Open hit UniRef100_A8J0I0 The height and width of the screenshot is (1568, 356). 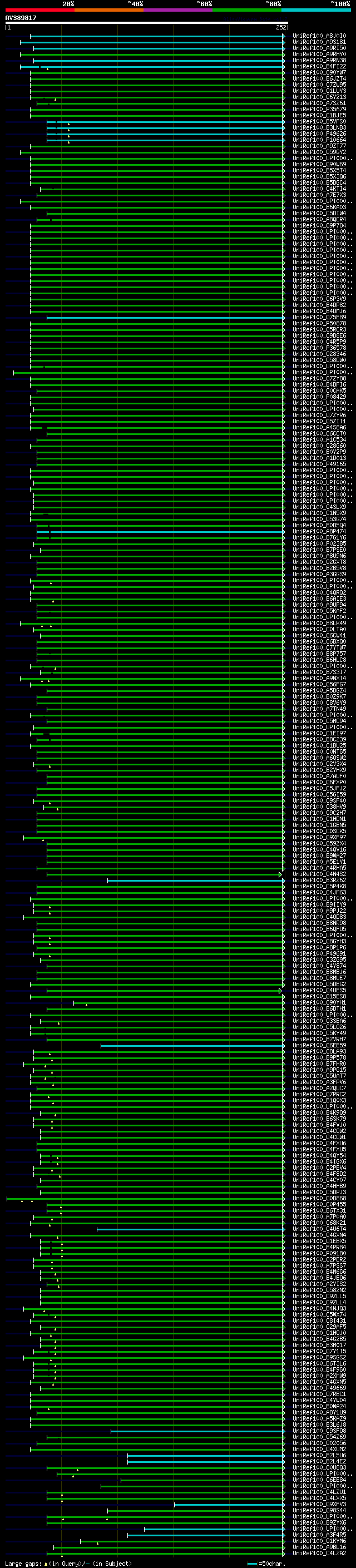[319, 36]
